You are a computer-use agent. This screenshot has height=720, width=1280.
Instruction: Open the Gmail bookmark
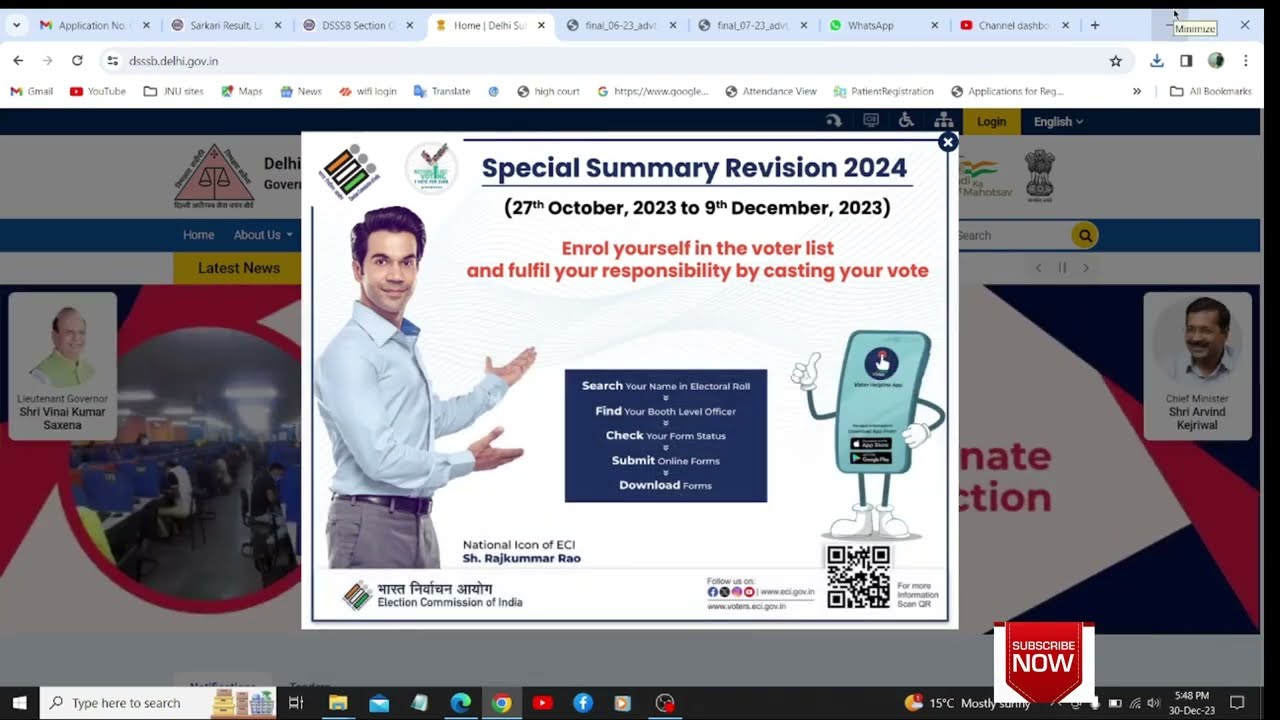[32, 91]
